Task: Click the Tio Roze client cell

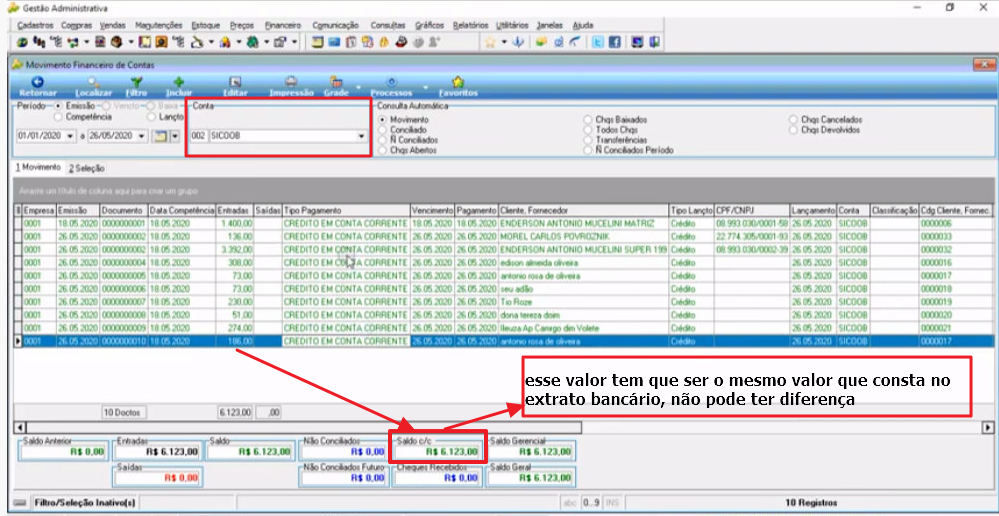Action: point(584,302)
